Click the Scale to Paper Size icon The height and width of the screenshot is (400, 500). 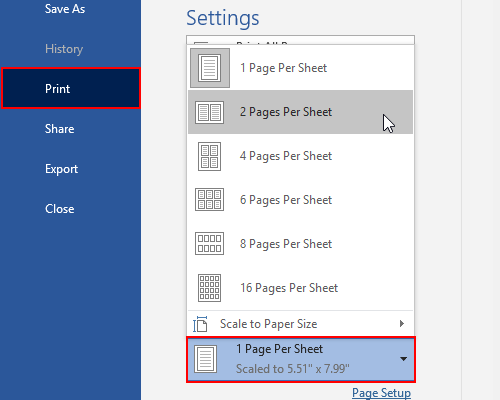coord(200,324)
